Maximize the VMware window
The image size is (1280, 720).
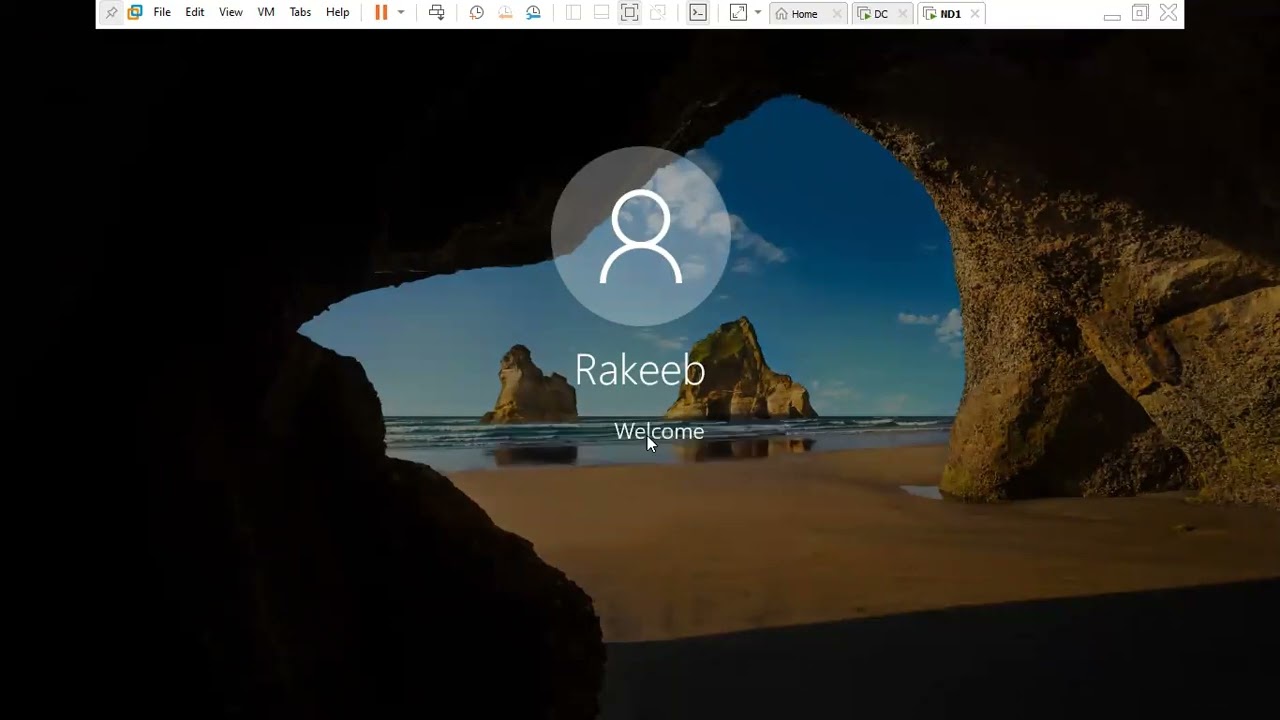pos(1140,13)
